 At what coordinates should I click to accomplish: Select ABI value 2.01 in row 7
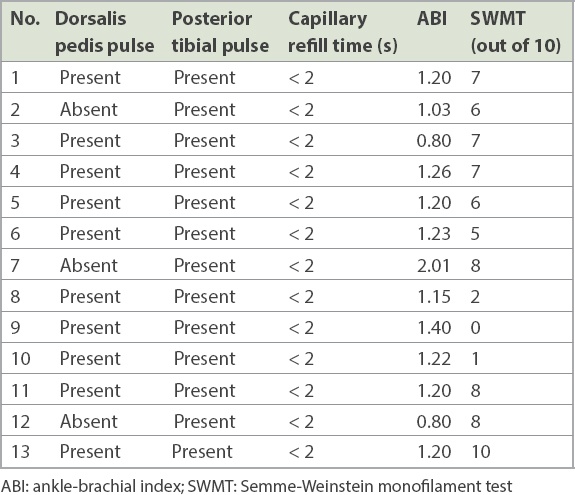point(433,265)
